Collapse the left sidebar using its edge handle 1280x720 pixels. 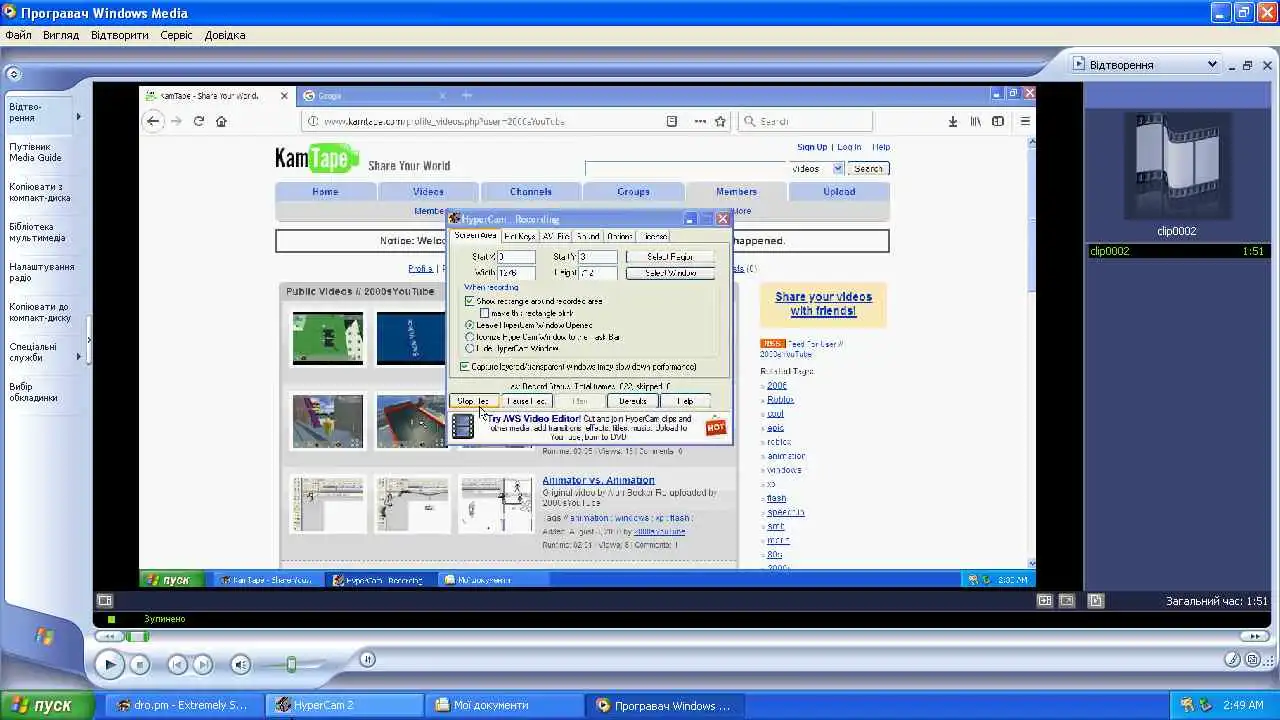tap(89, 340)
